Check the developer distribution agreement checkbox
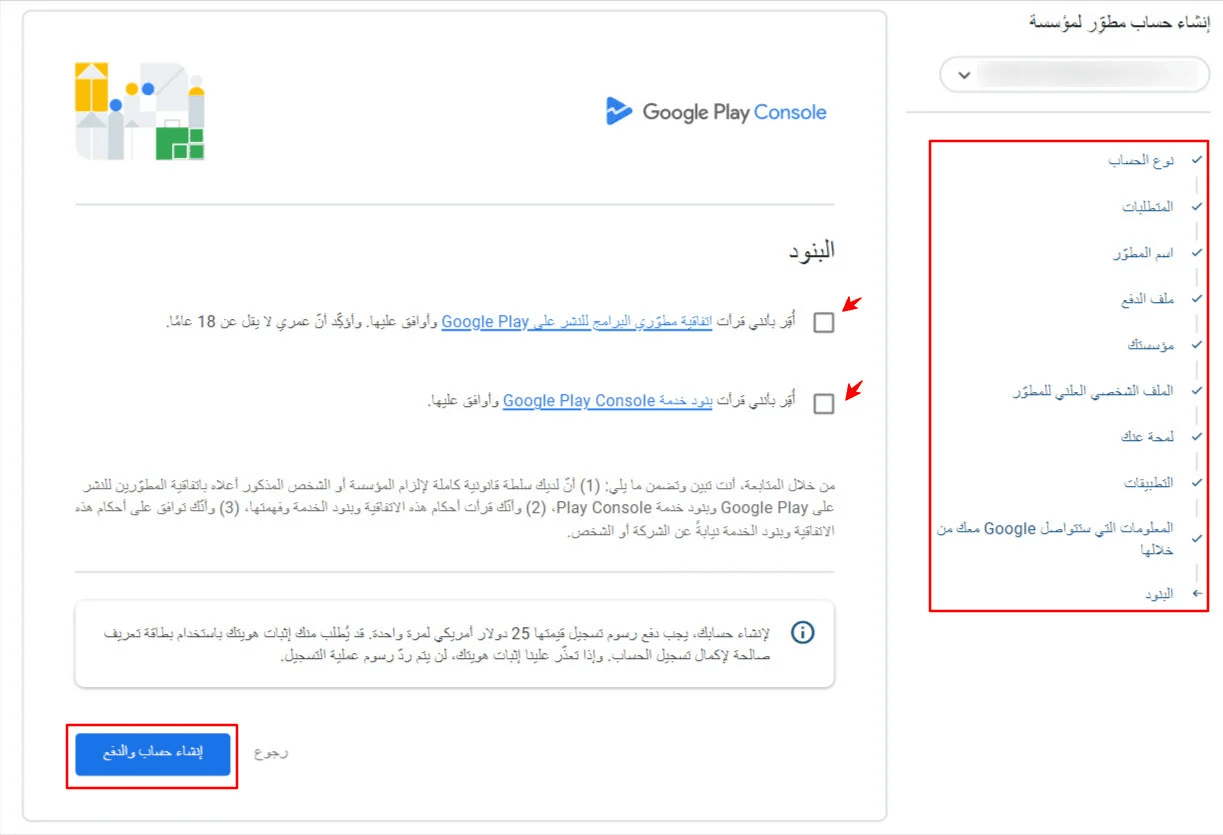 (823, 323)
